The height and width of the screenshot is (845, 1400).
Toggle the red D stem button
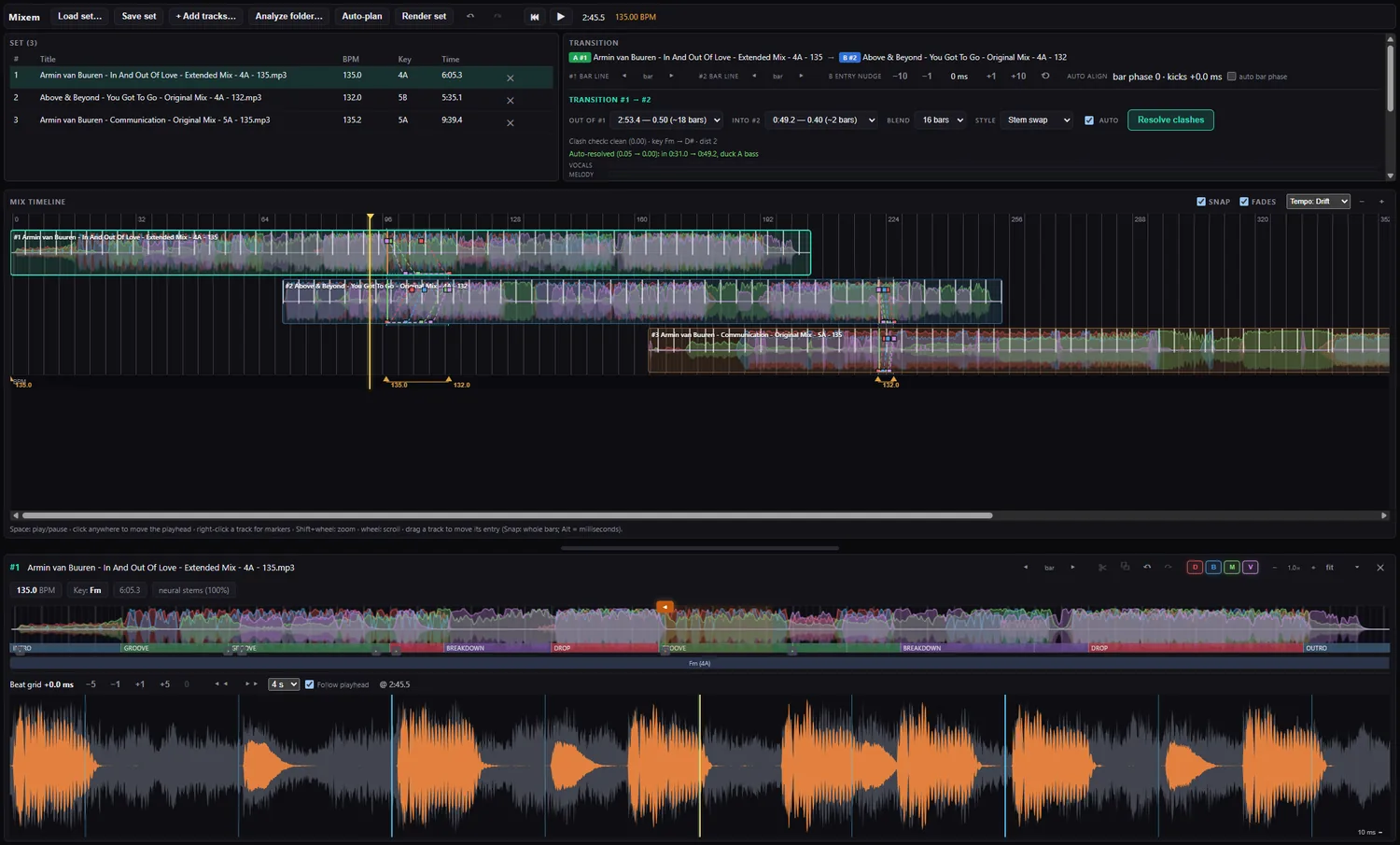point(1194,567)
